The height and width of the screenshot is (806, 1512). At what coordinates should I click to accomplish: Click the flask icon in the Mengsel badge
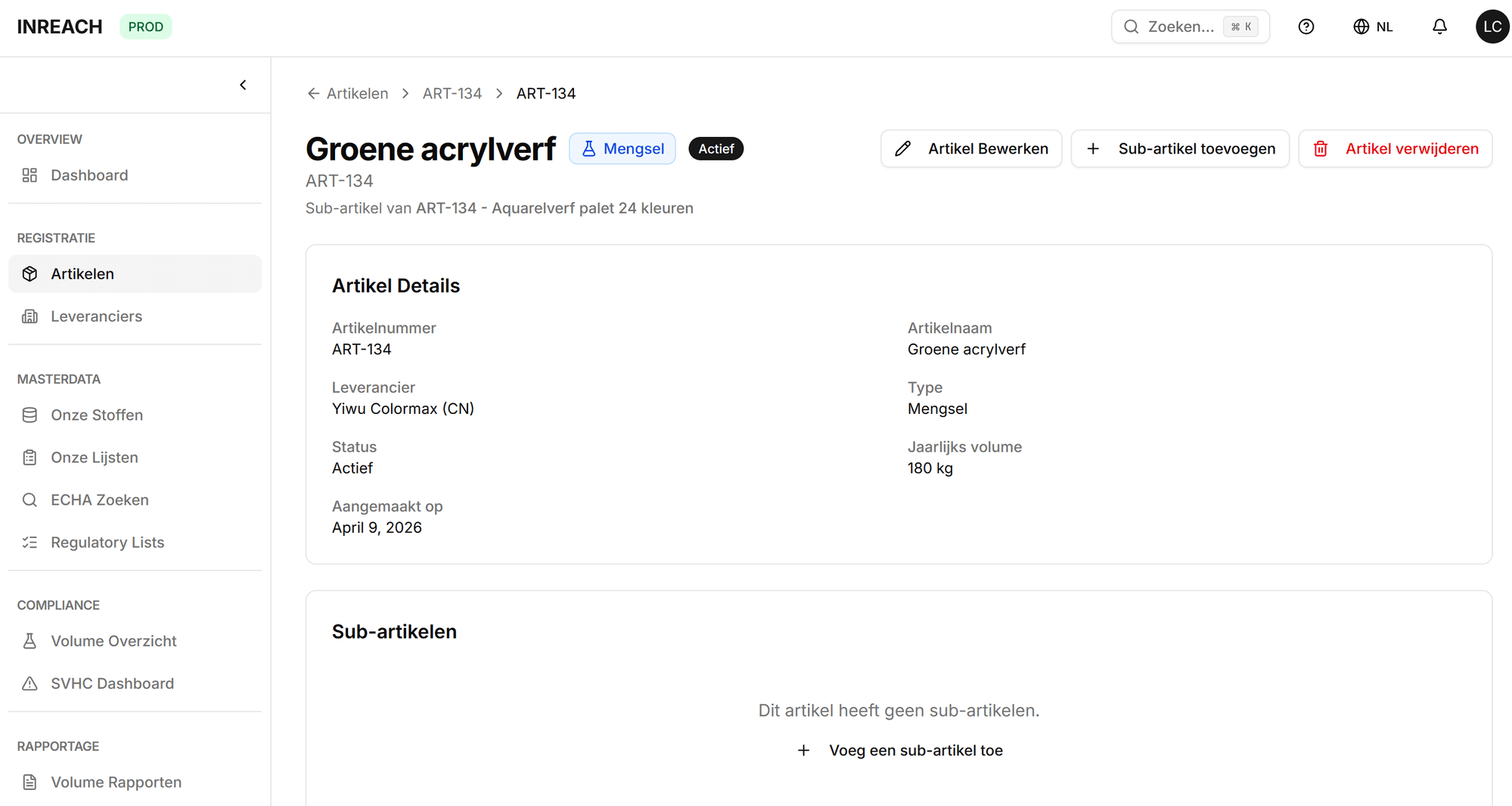tap(588, 148)
